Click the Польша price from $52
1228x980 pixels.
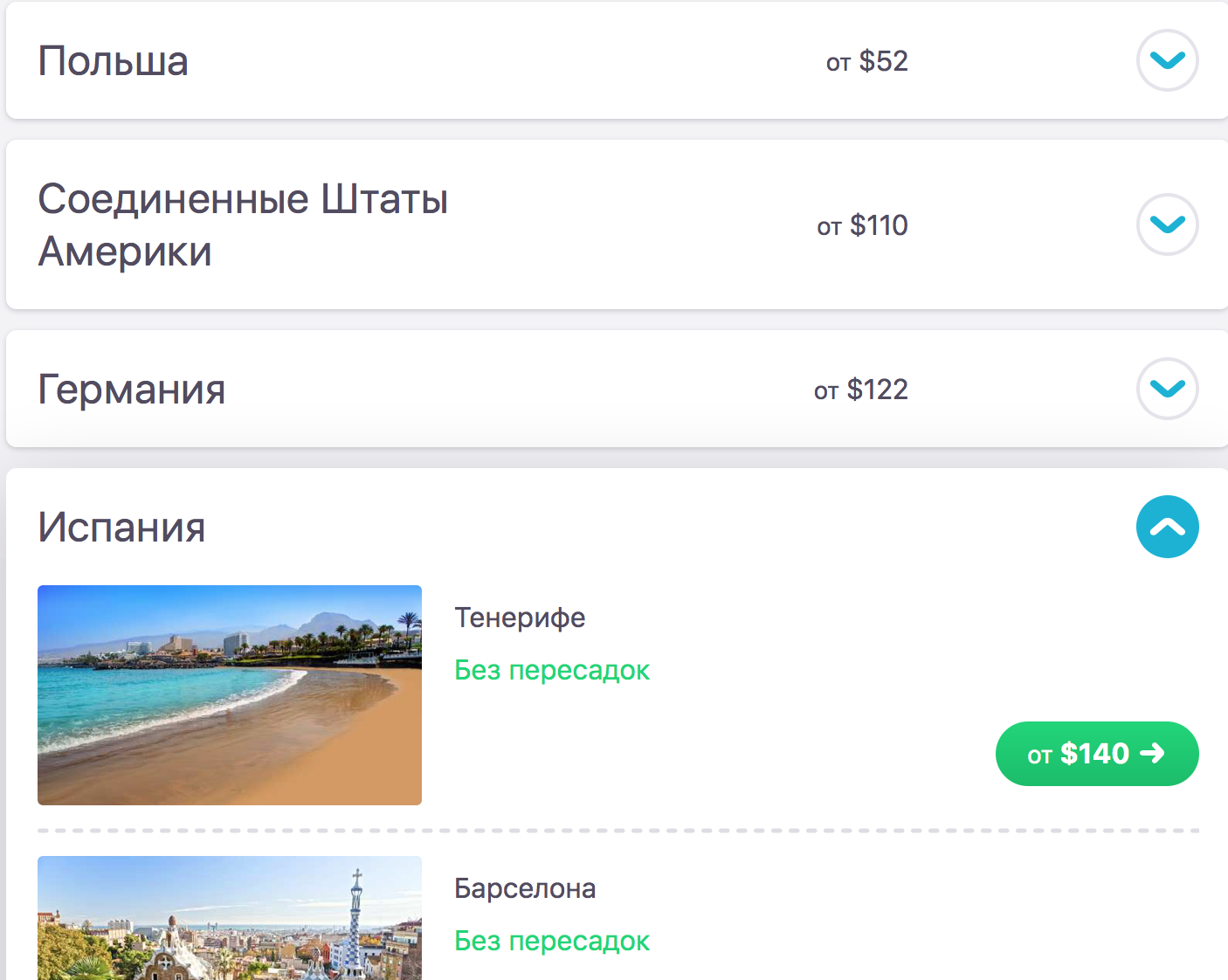coord(866,61)
